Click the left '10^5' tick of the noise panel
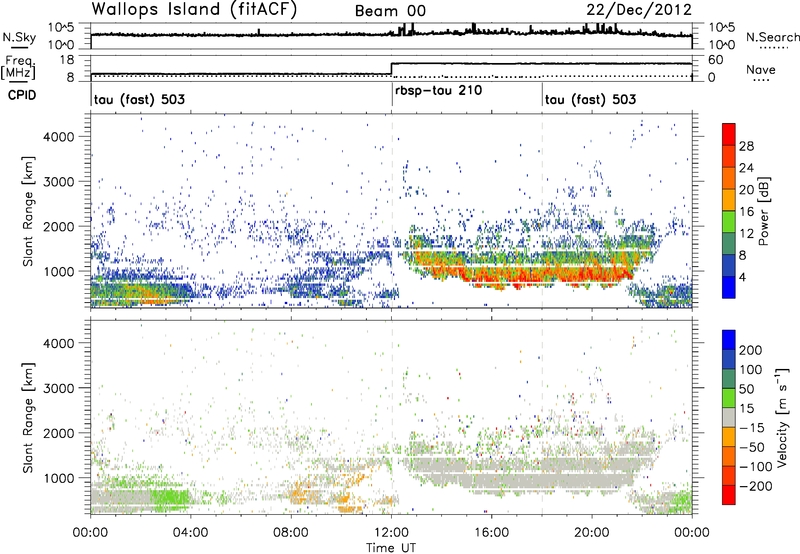The height and width of the screenshot is (554, 800). pyautogui.click(x=61, y=28)
